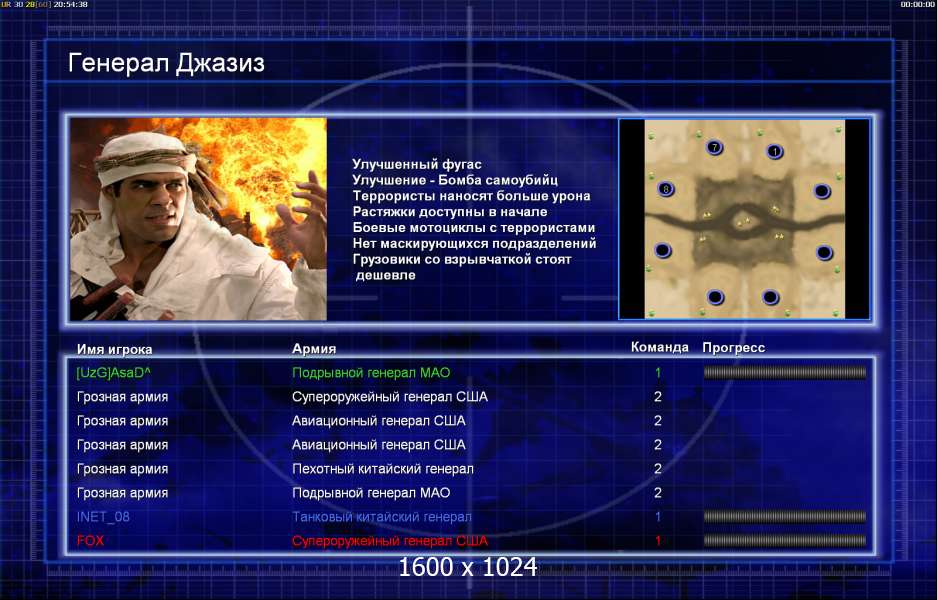Click the "Армия" column header
The image size is (937, 600).
(314, 348)
